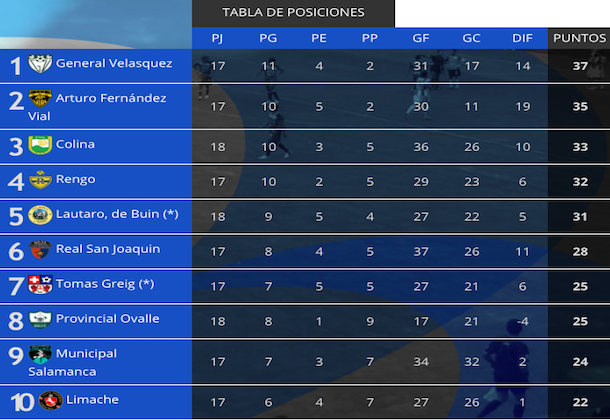Click the Municipal Salamanca club crest
The height and width of the screenshot is (420, 610).
tap(40, 354)
